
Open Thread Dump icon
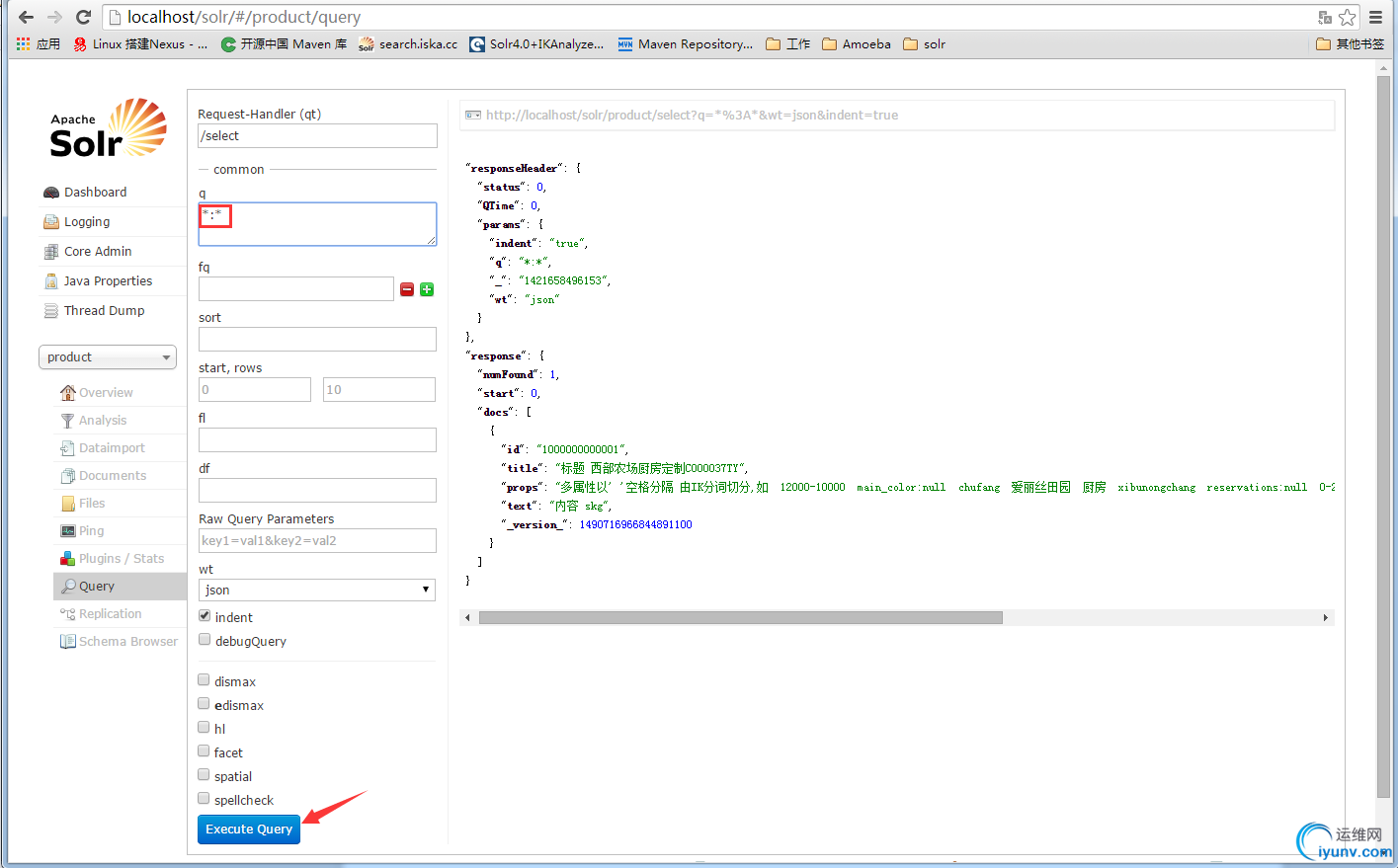point(51,311)
